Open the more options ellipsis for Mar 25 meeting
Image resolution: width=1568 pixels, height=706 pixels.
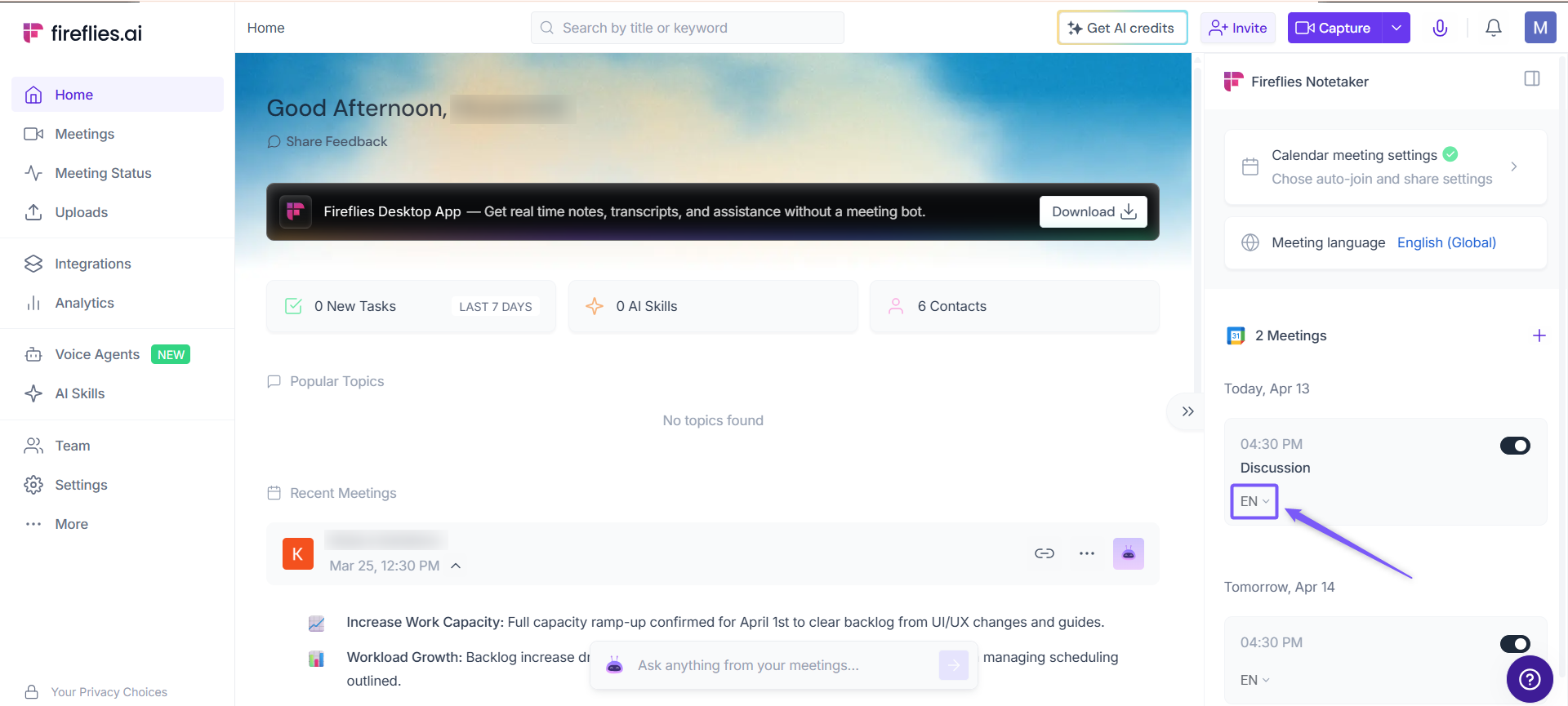tap(1087, 553)
